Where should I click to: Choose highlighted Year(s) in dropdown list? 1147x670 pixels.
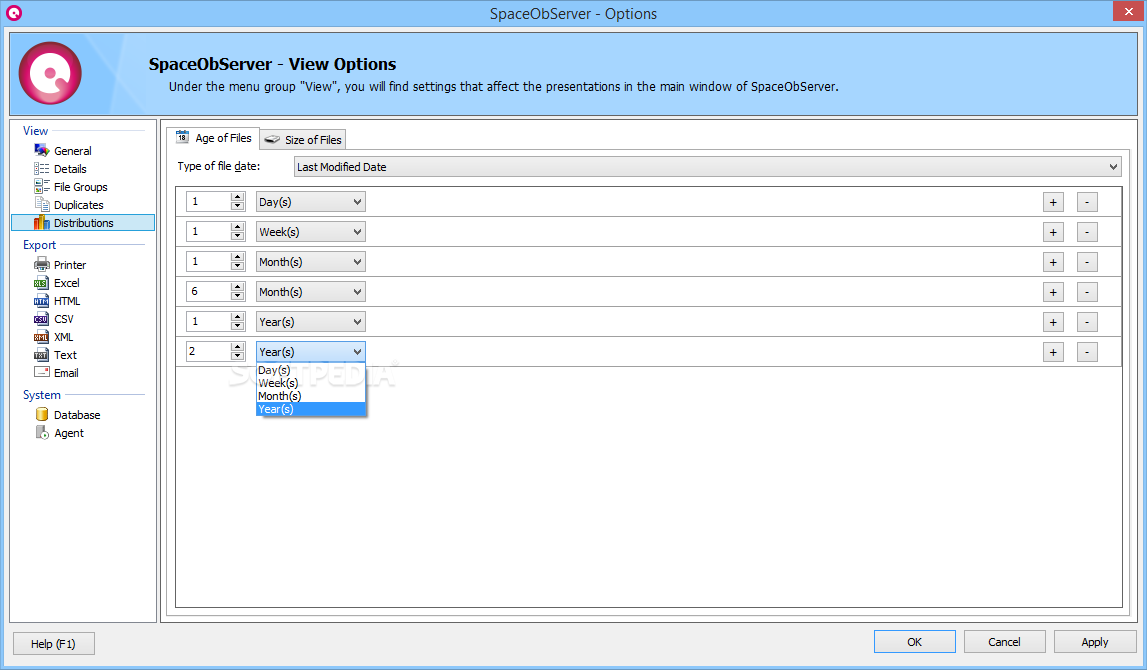tap(310, 409)
